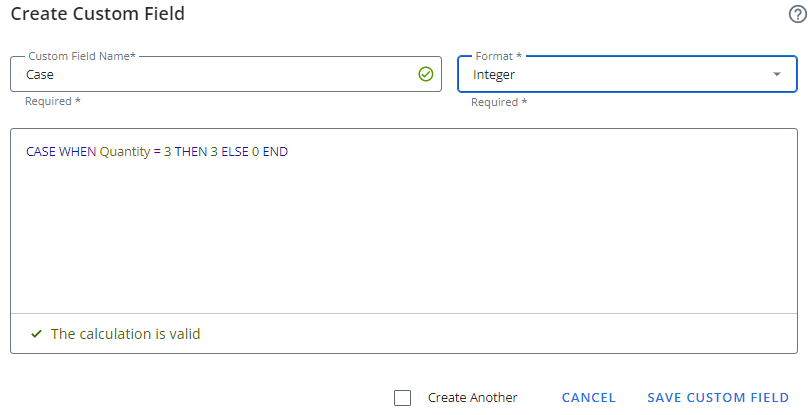Click "The calculation is valid" status text
Screen dimensions: 811x415
125,334
